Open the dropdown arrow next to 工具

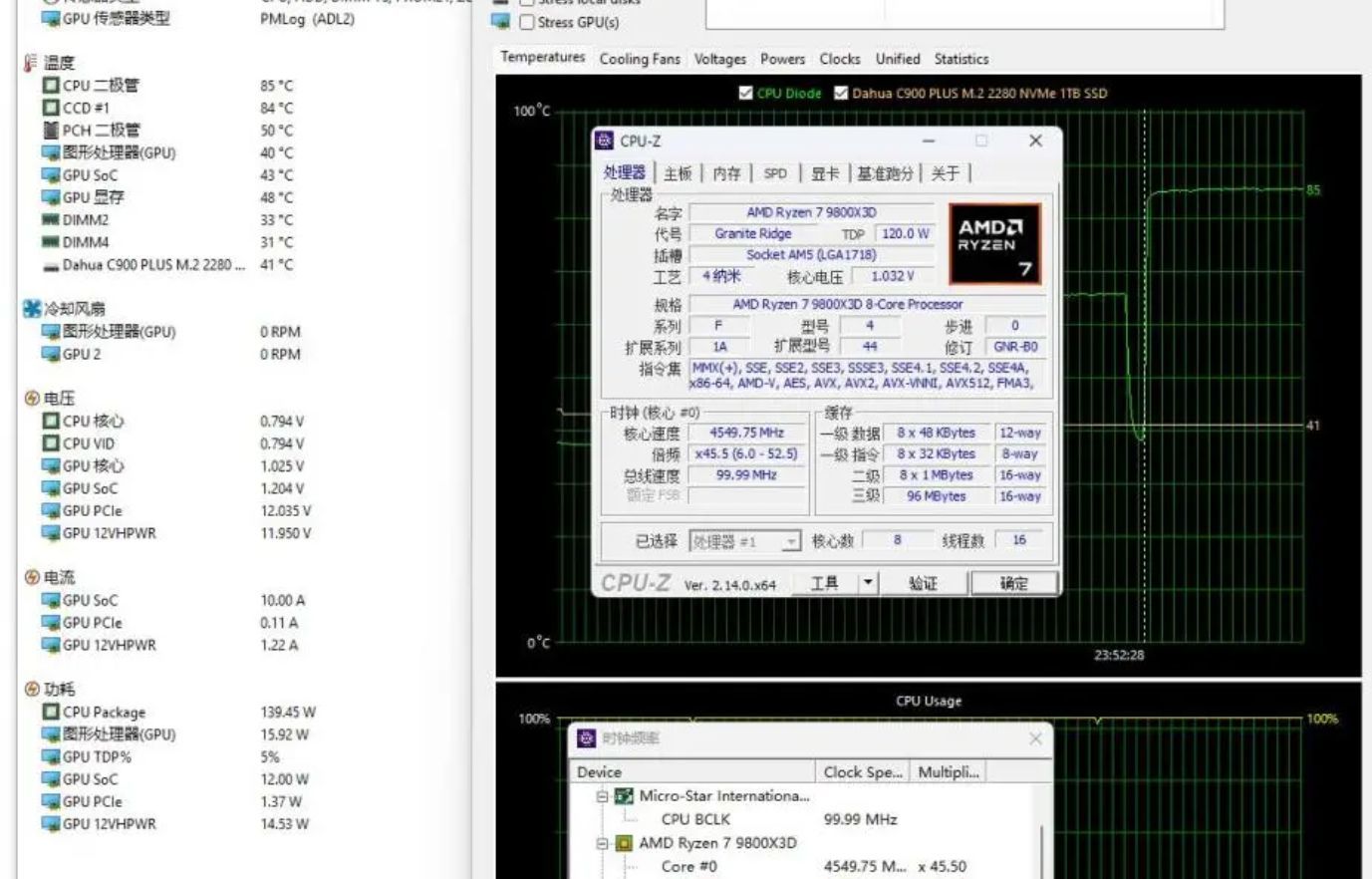click(x=868, y=583)
